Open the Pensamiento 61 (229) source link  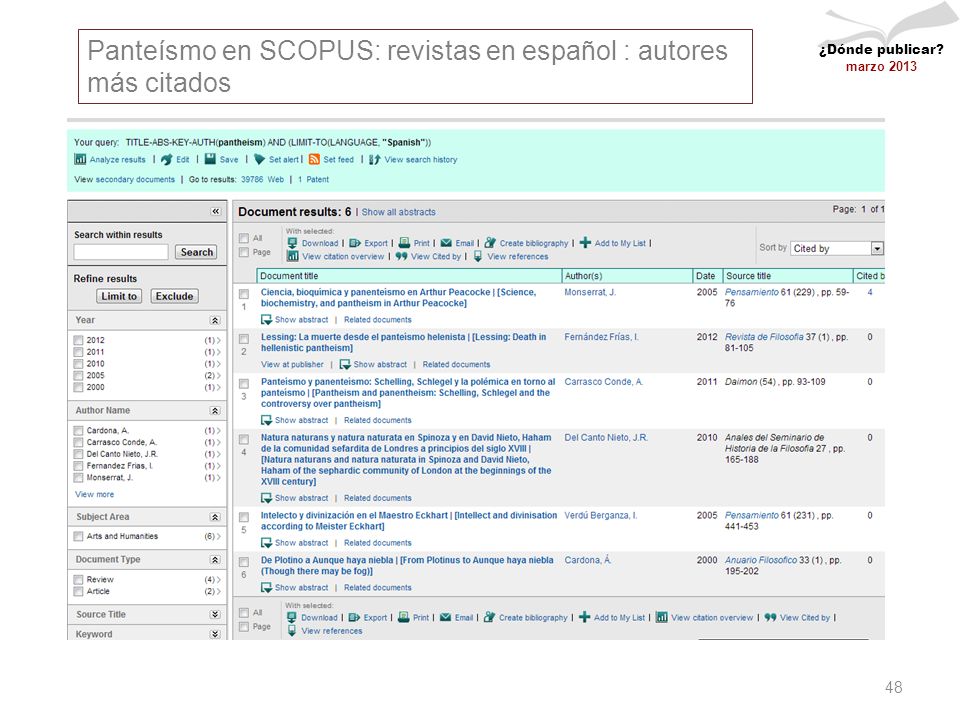pyautogui.click(x=752, y=293)
